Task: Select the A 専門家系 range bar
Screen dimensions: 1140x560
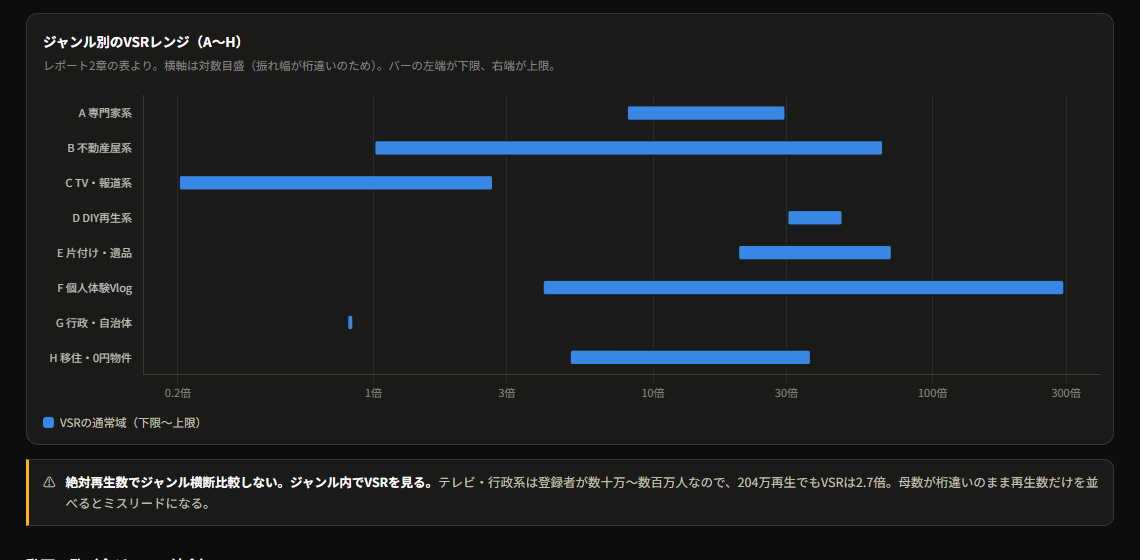Action: click(x=706, y=113)
